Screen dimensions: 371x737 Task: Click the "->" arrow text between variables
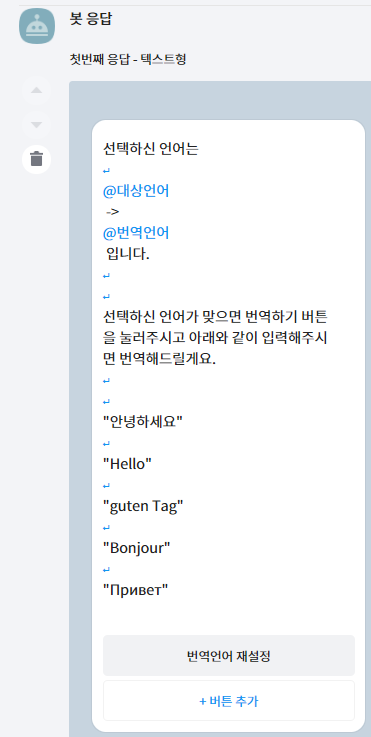pyautogui.click(x=113, y=212)
